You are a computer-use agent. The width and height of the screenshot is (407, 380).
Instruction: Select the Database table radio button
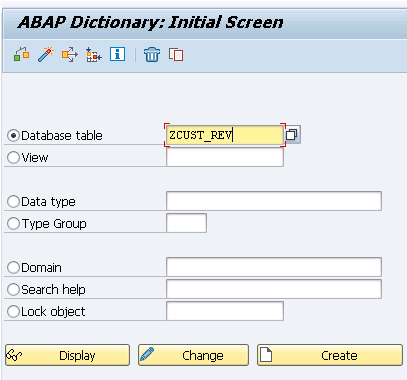[13, 136]
